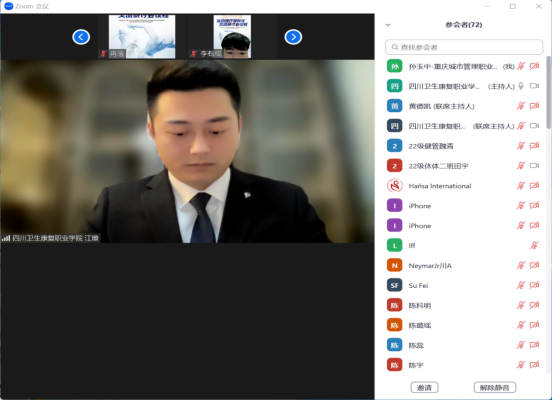This screenshot has width=552, height=400.
Task: Click the Hansa International avatar icon
Action: point(395,186)
